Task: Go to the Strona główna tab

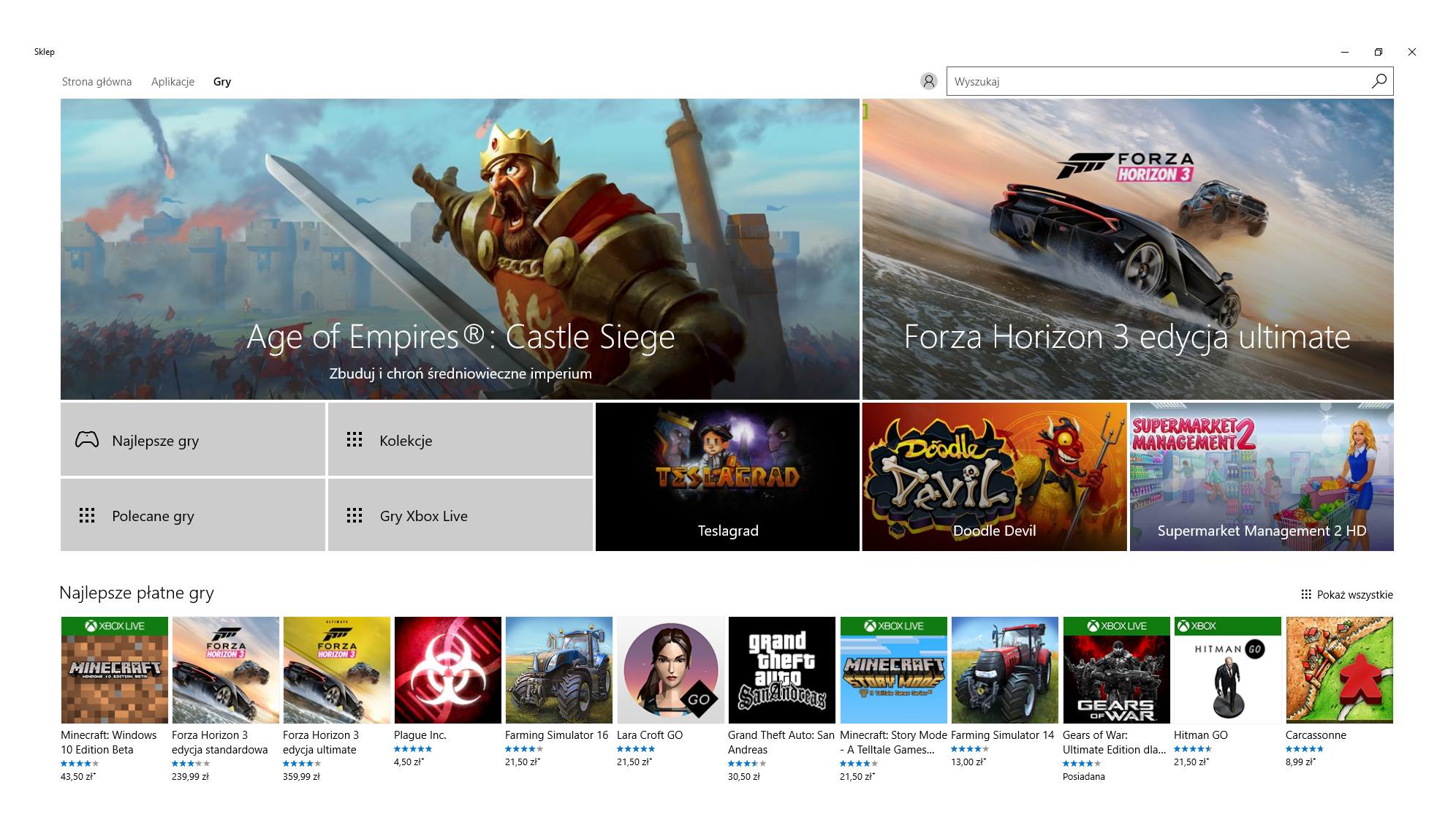Action: (96, 82)
